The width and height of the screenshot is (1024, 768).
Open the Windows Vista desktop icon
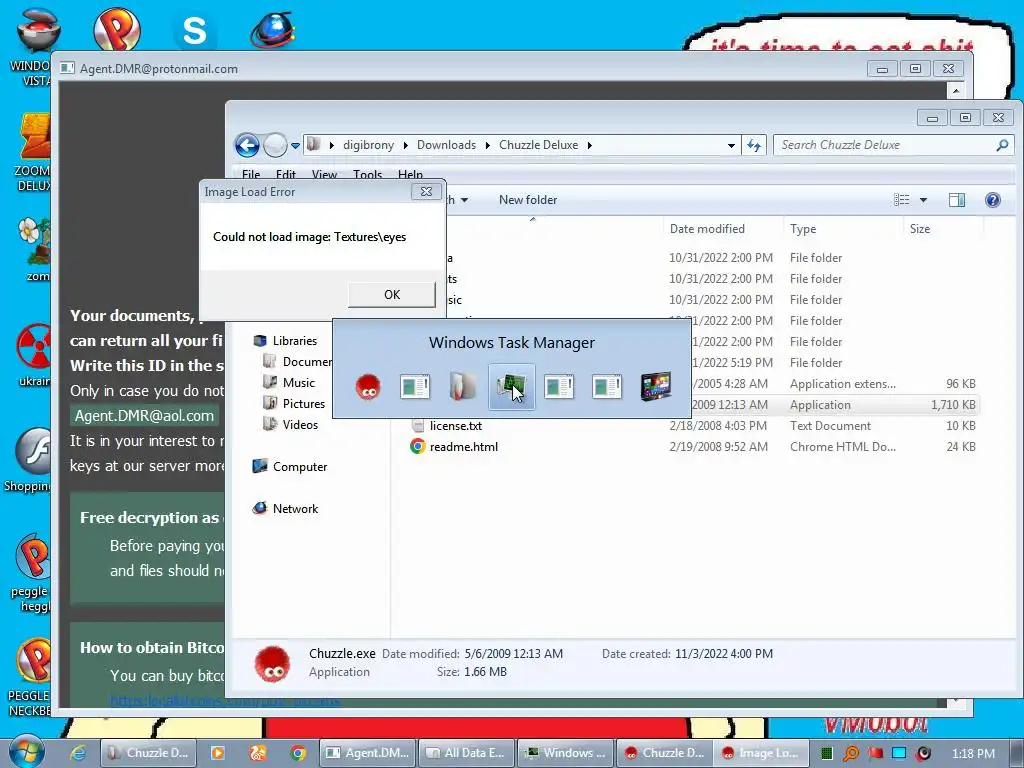coord(36,46)
